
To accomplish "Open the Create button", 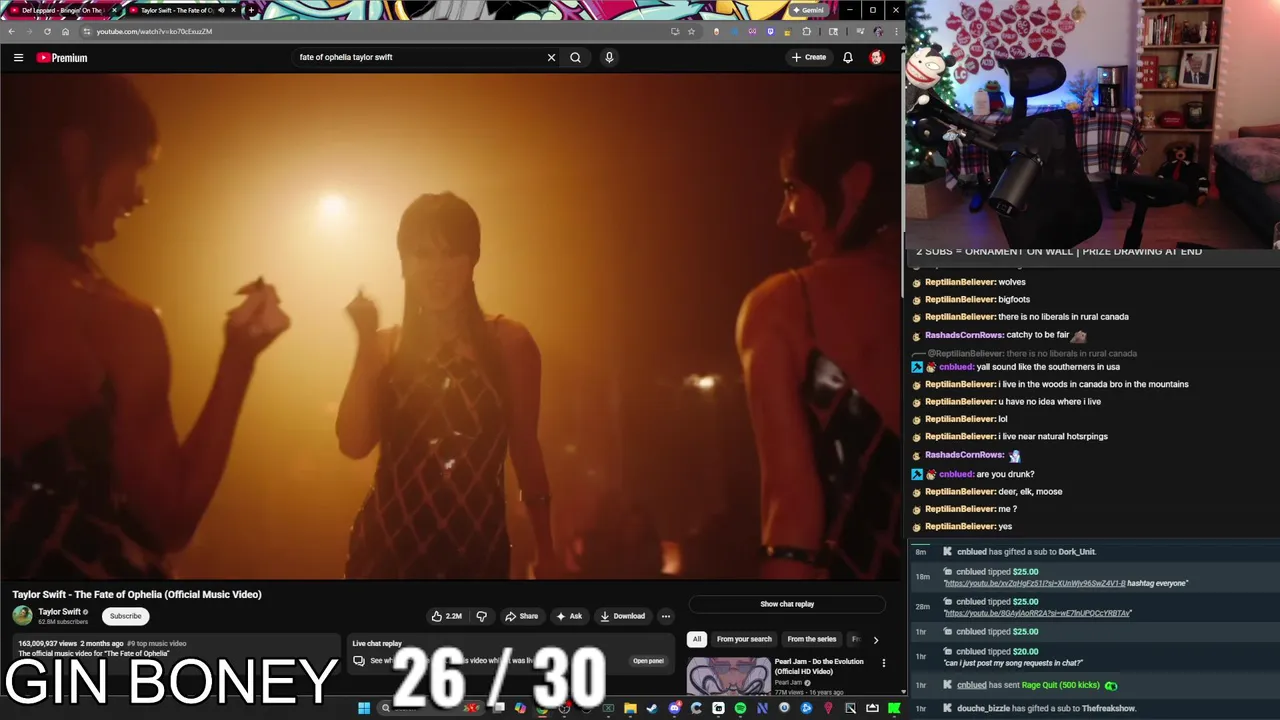I will 809,57.
